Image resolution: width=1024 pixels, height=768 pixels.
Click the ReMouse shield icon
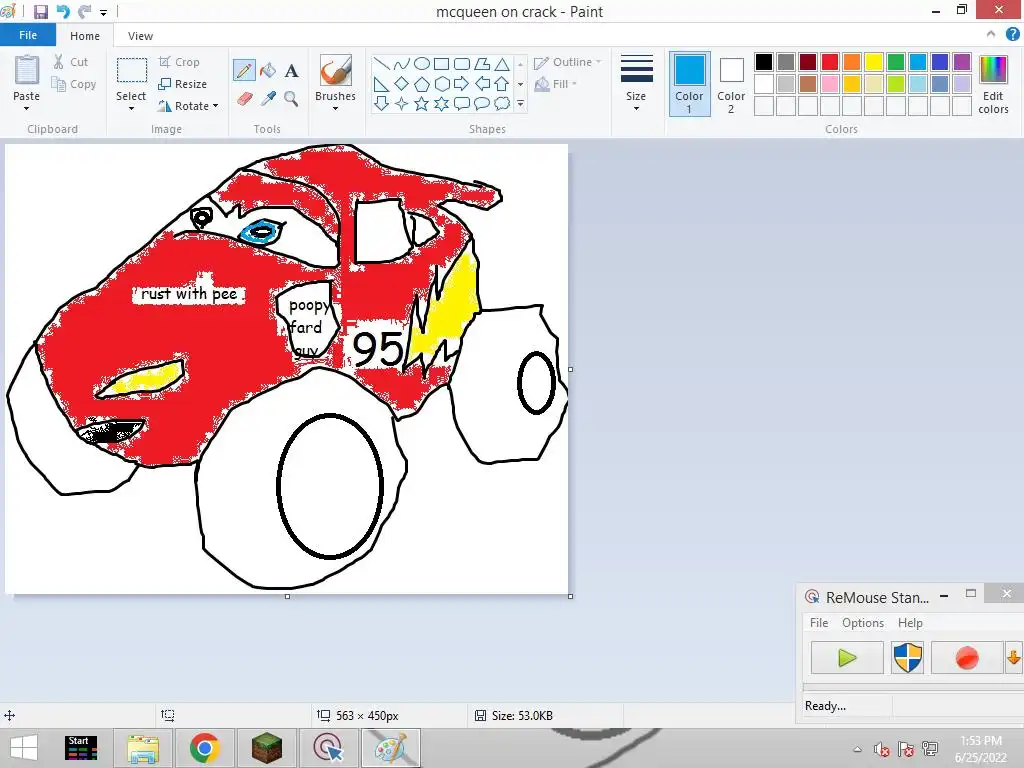click(x=907, y=657)
